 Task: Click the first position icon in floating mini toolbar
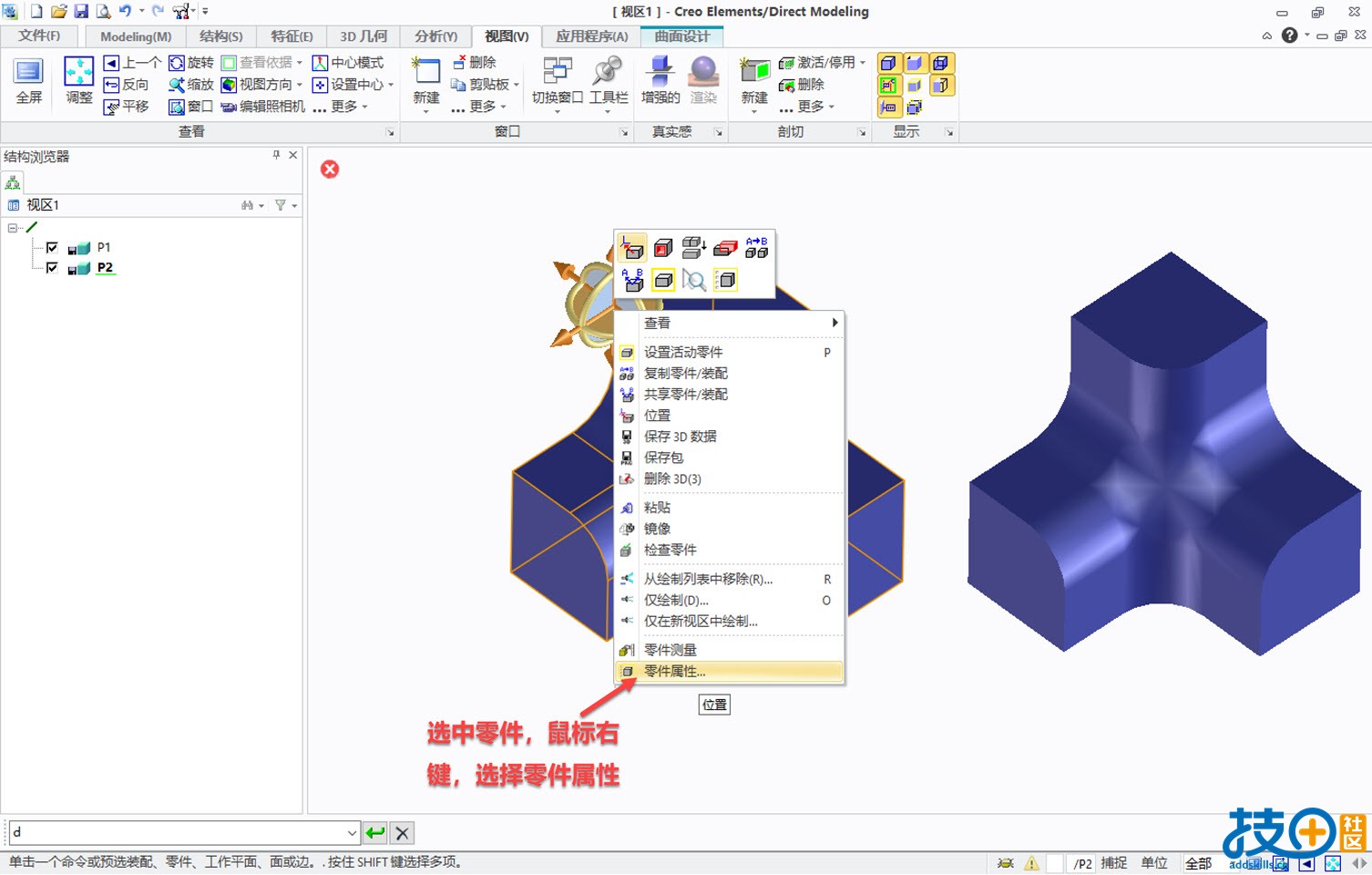(x=632, y=247)
